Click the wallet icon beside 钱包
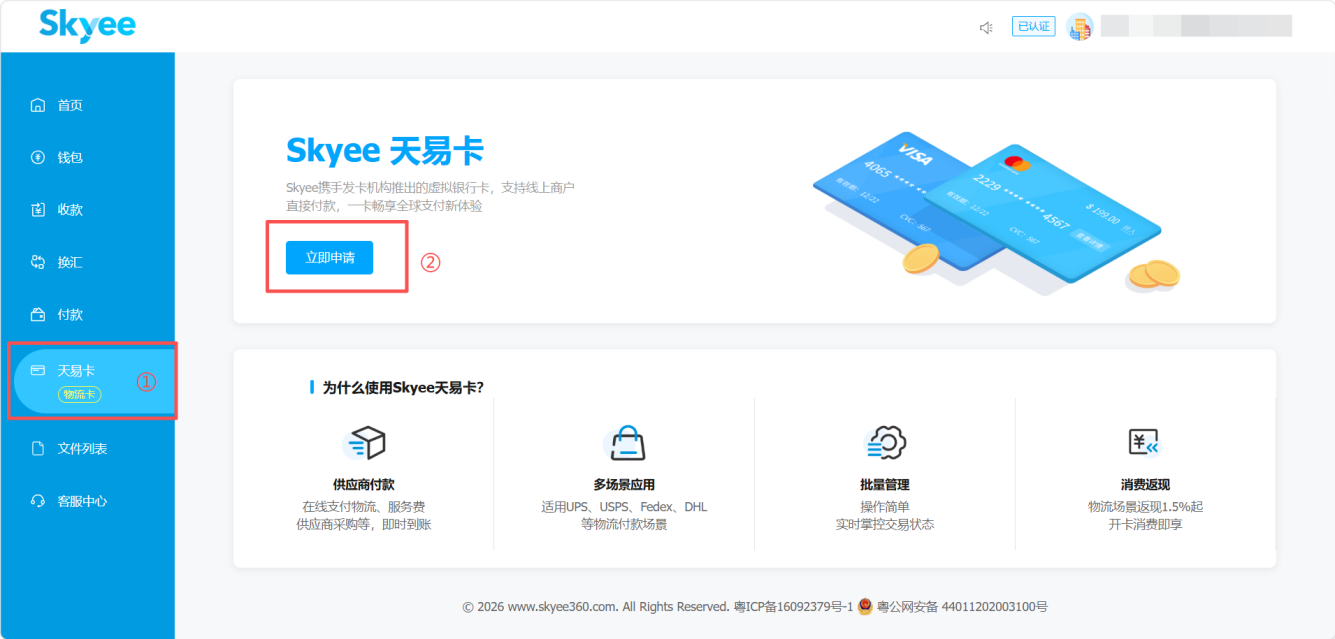Viewport: 1335px width, 639px height. click(x=38, y=157)
